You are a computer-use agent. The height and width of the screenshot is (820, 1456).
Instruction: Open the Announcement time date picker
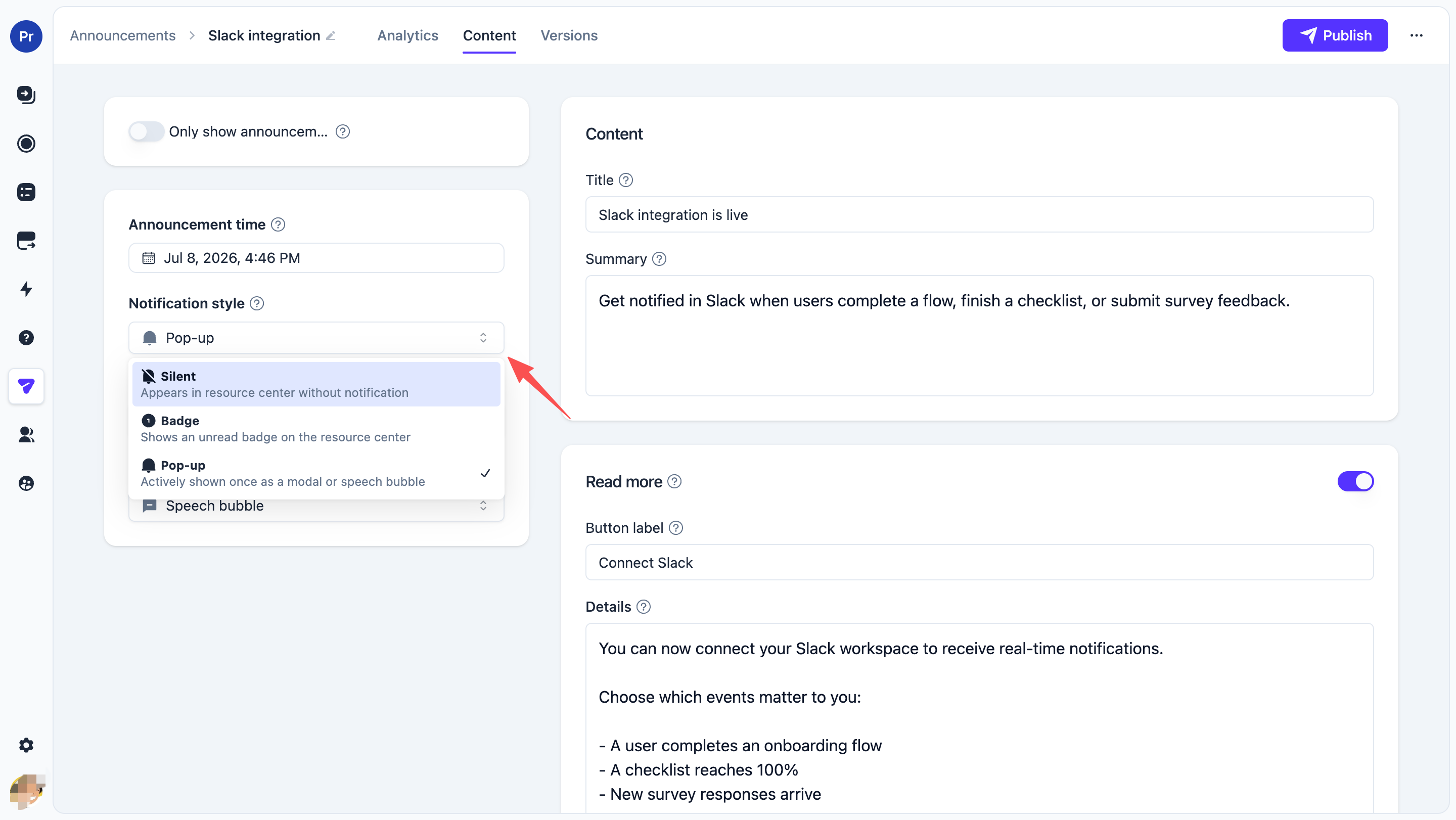(x=316, y=258)
